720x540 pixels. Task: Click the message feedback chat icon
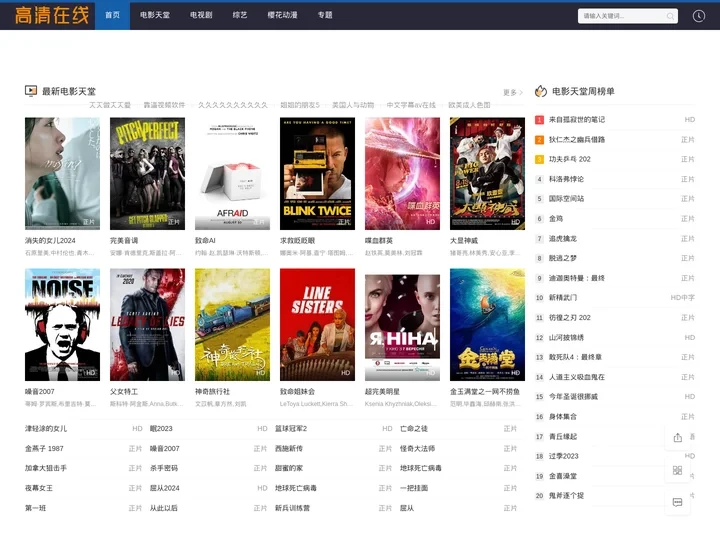pyautogui.click(x=677, y=502)
